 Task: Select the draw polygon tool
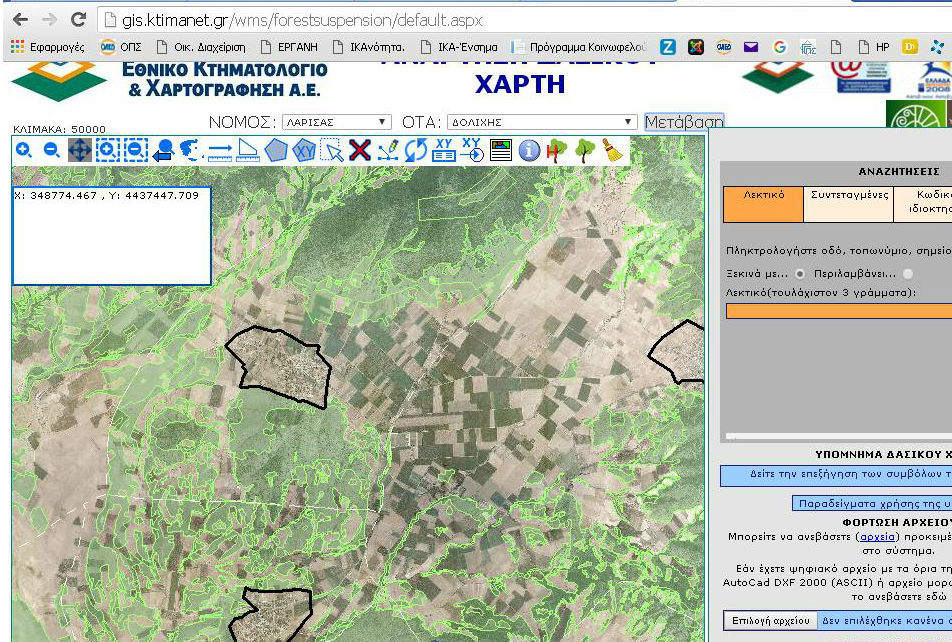275,150
